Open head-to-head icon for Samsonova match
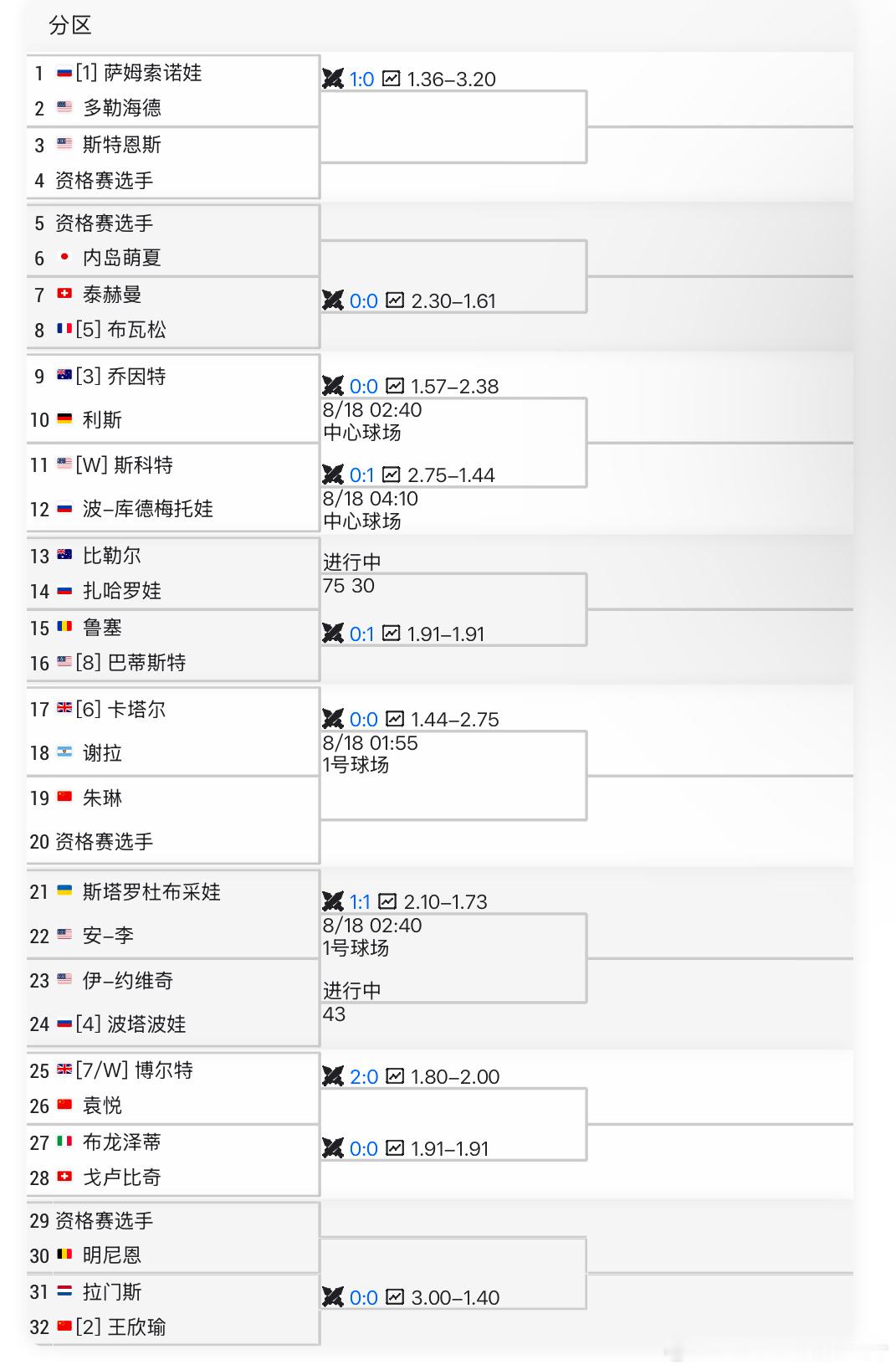 [x=333, y=79]
